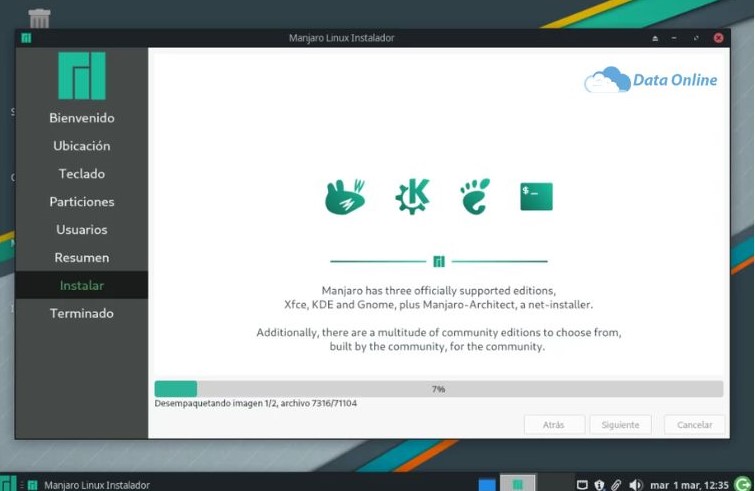
Task: Select the Teclado step
Action: coord(82,174)
